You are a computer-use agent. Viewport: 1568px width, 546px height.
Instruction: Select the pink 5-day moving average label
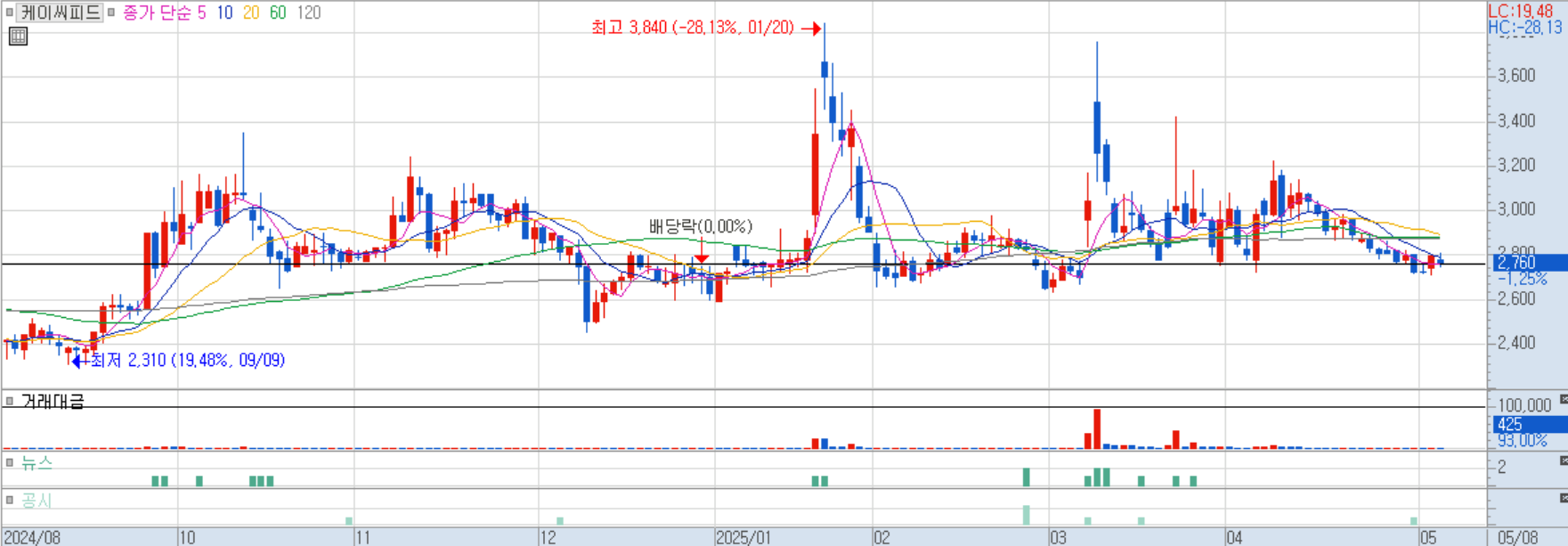pos(201,12)
